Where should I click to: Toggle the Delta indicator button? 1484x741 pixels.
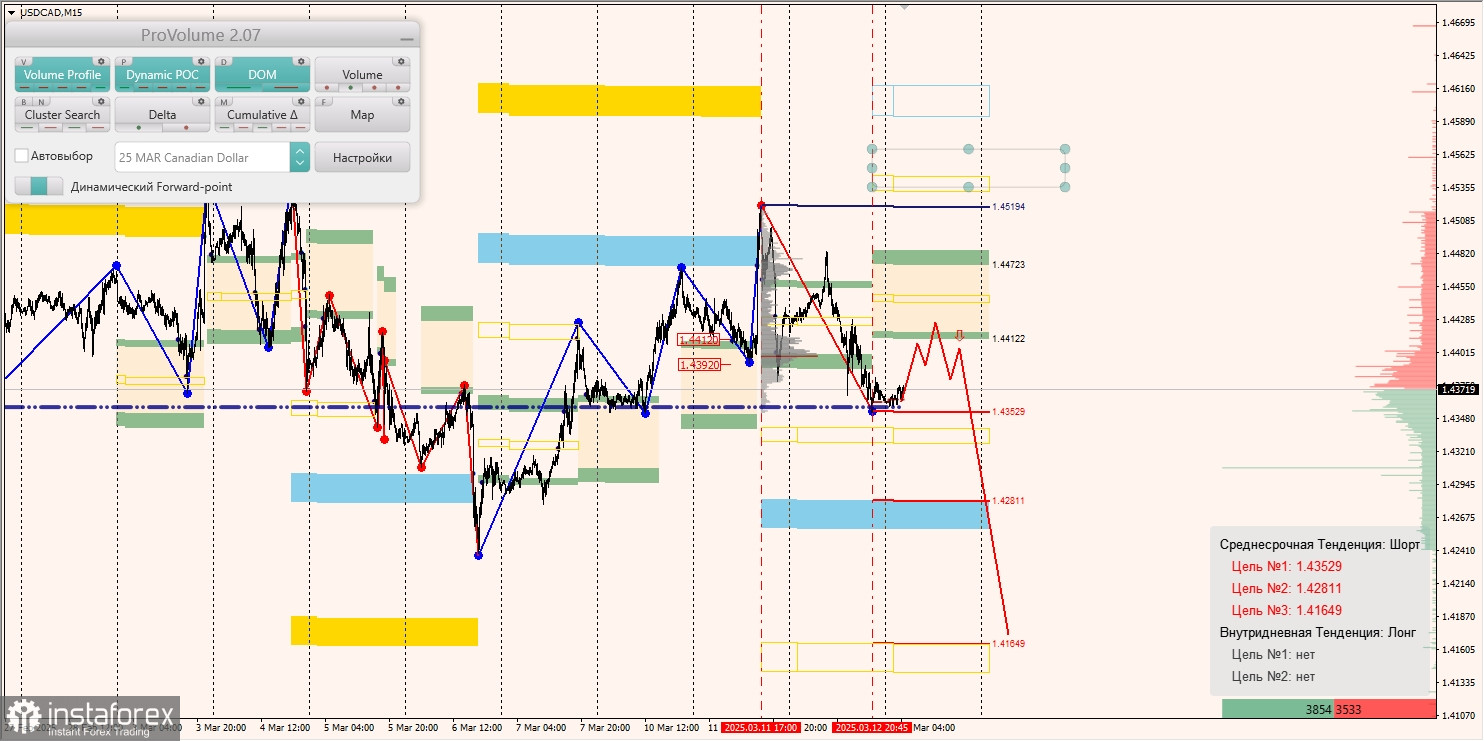coord(162,114)
